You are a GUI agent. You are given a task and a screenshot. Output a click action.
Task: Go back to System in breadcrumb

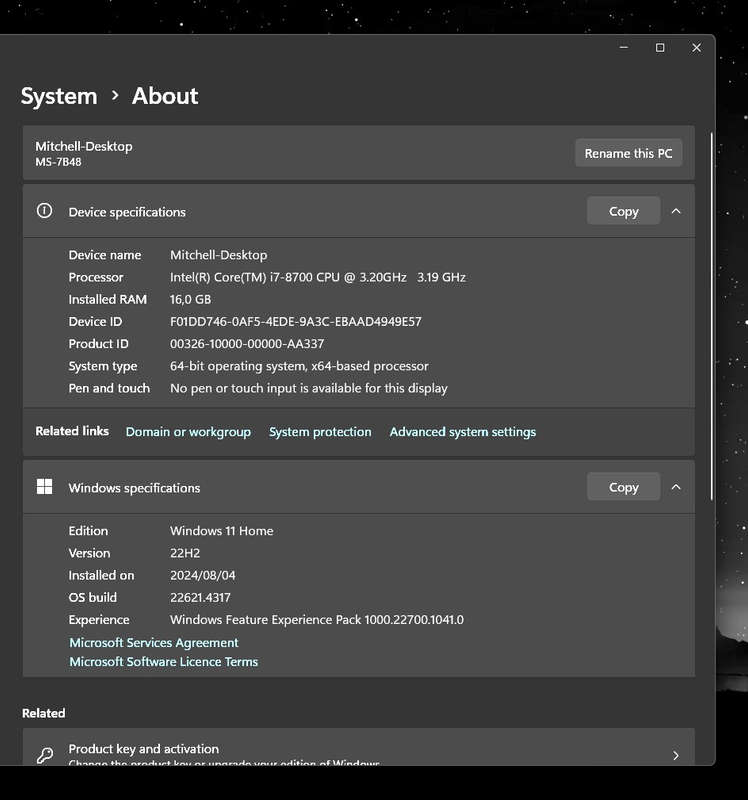pos(59,96)
